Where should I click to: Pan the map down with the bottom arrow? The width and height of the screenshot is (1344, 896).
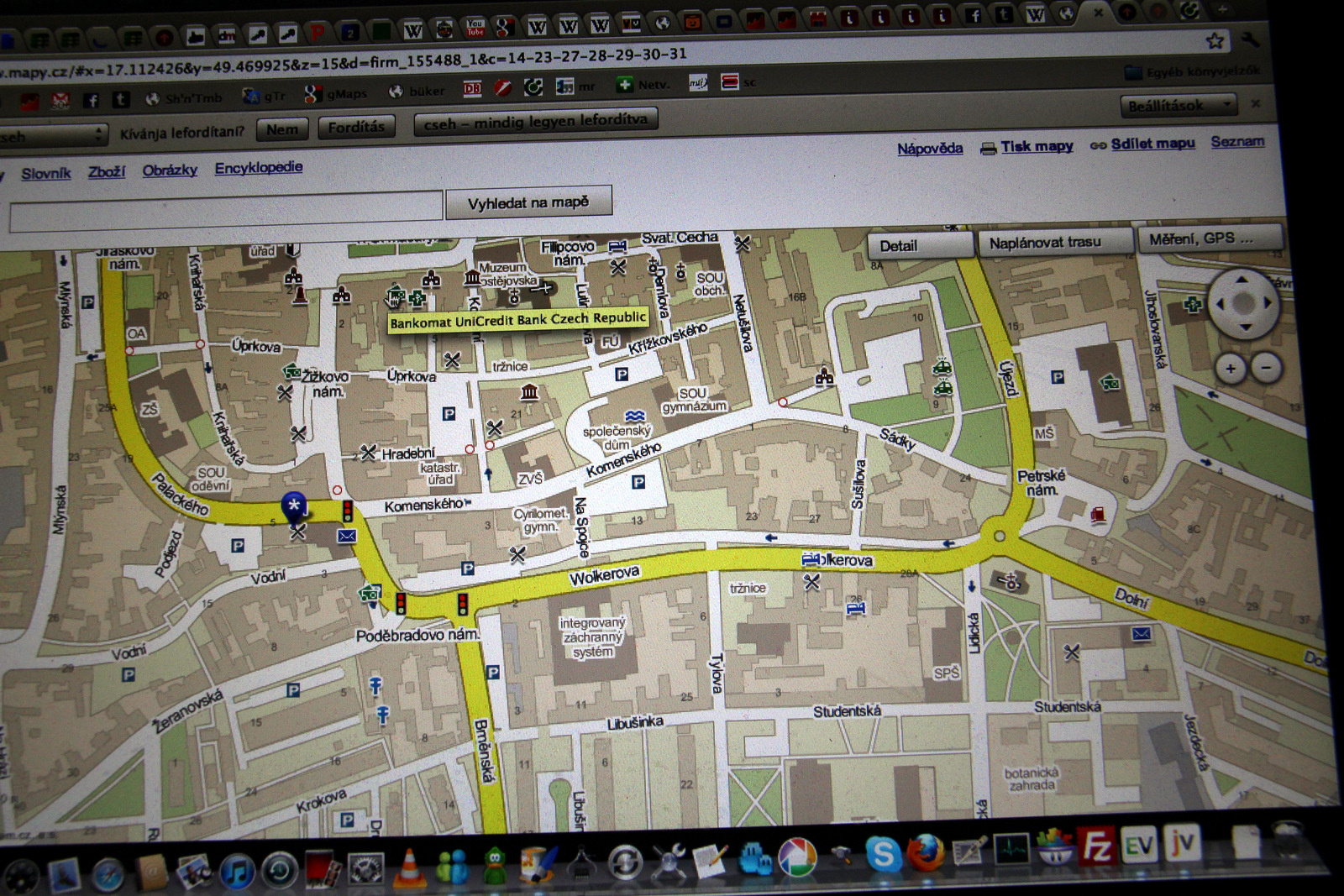point(1246,326)
